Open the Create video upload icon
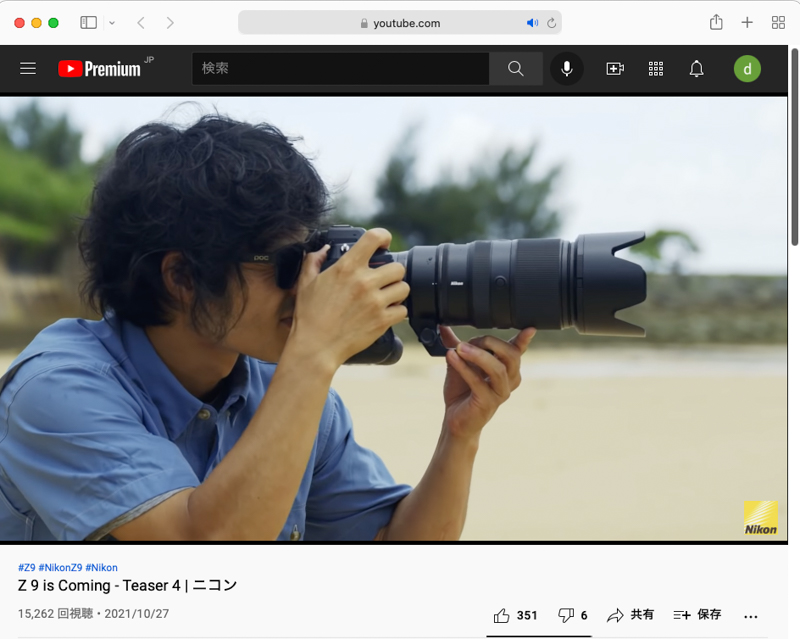This screenshot has width=800, height=639. coord(615,68)
